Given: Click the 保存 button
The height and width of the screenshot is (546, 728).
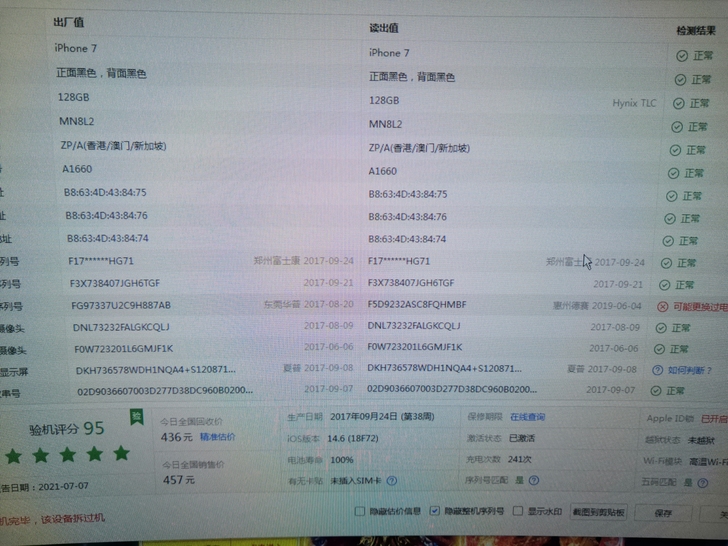Looking at the screenshot, I should (x=663, y=513).
